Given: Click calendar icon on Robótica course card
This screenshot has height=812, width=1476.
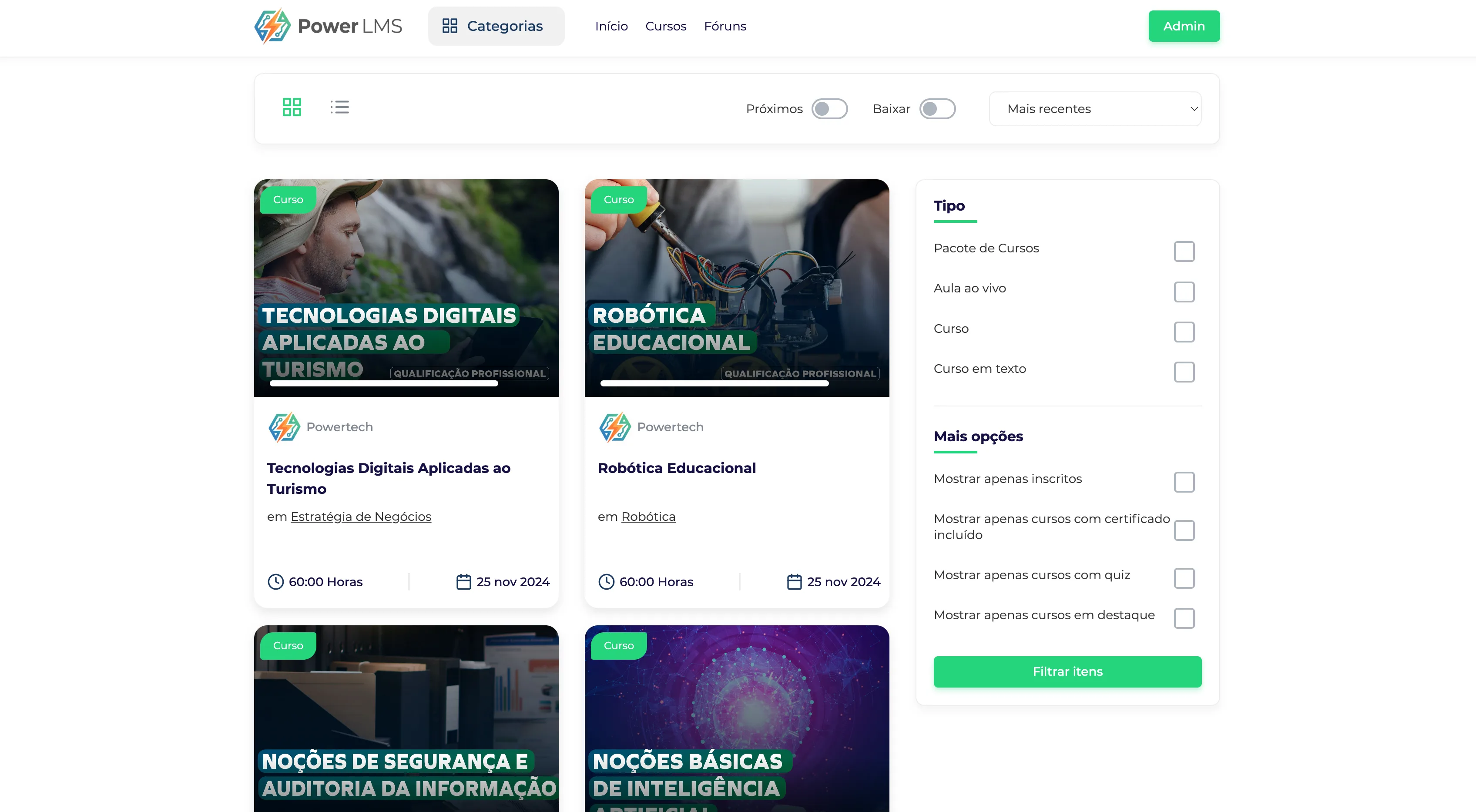Looking at the screenshot, I should (794, 582).
